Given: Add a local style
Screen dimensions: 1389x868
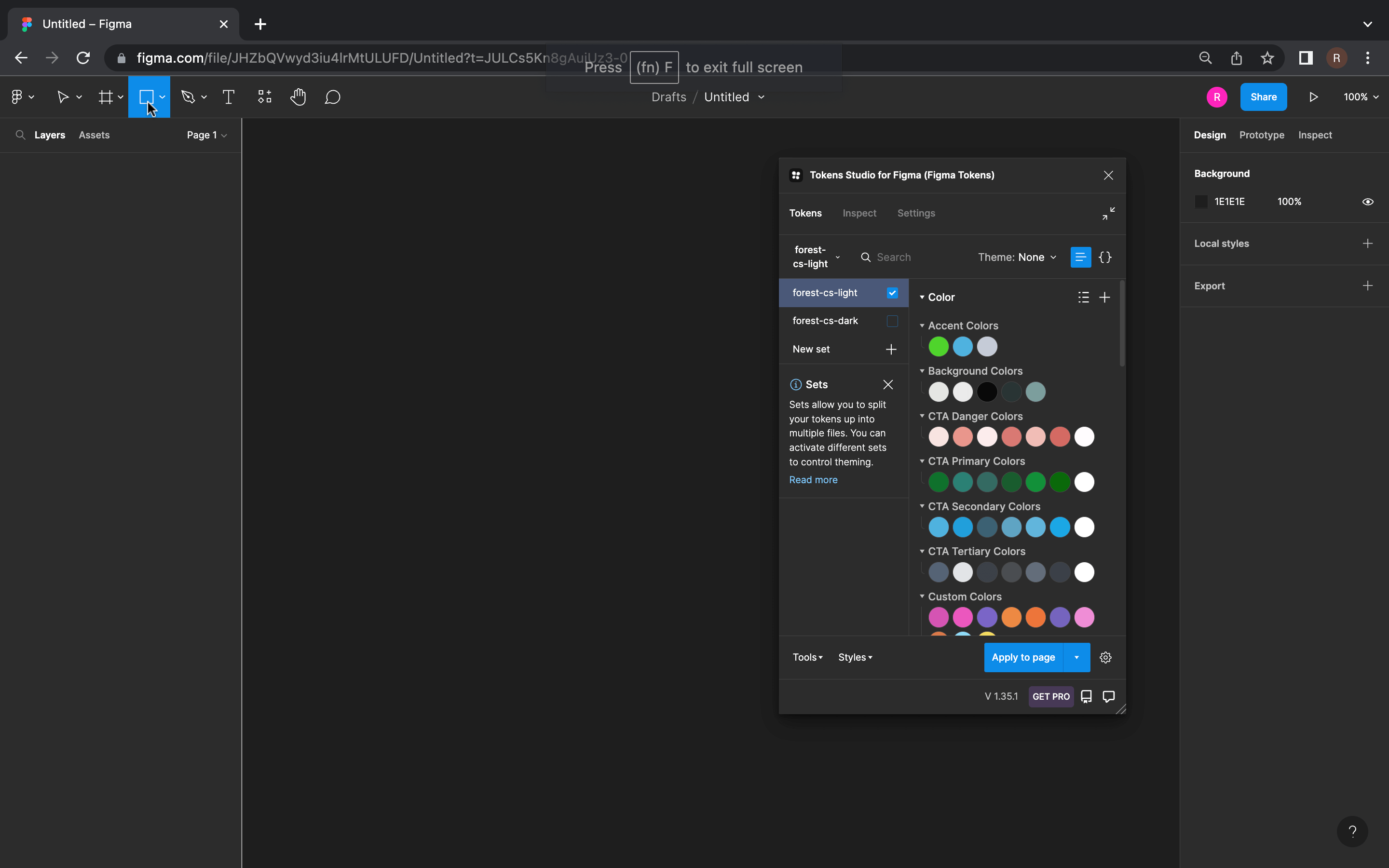Looking at the screenshot, I should coord(1368,244).
